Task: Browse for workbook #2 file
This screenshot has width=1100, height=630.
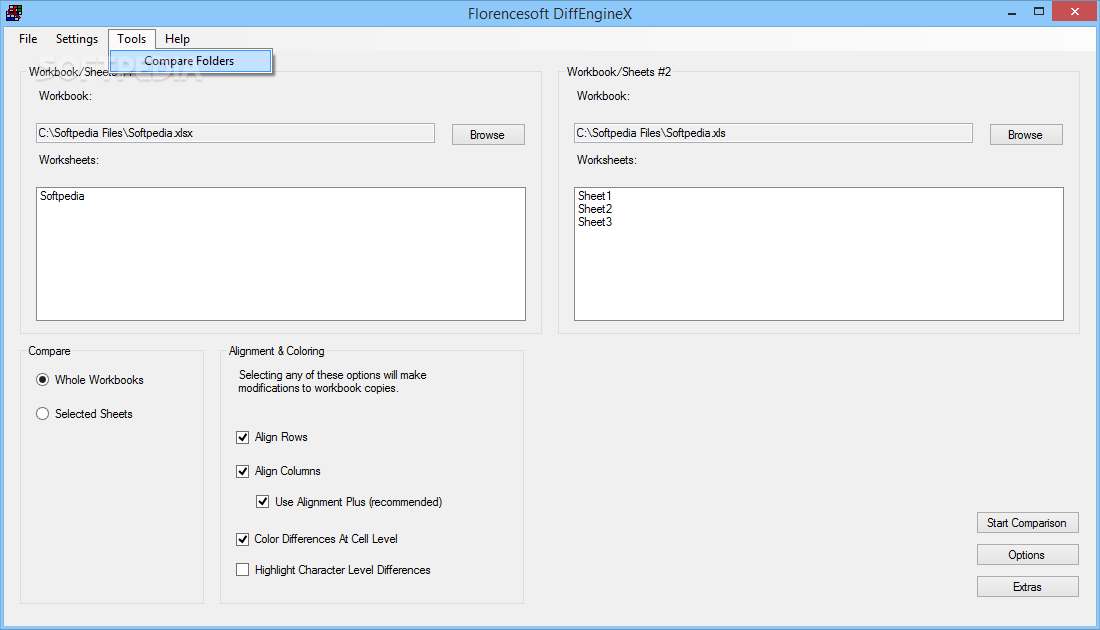Action: click(x=1026, y=135)
